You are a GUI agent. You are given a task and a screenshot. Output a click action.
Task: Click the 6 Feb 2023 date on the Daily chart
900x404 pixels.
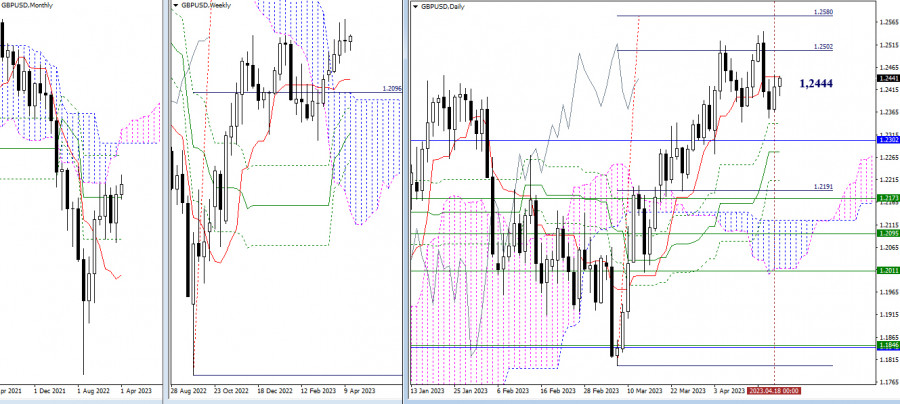[x=515, y=390]
